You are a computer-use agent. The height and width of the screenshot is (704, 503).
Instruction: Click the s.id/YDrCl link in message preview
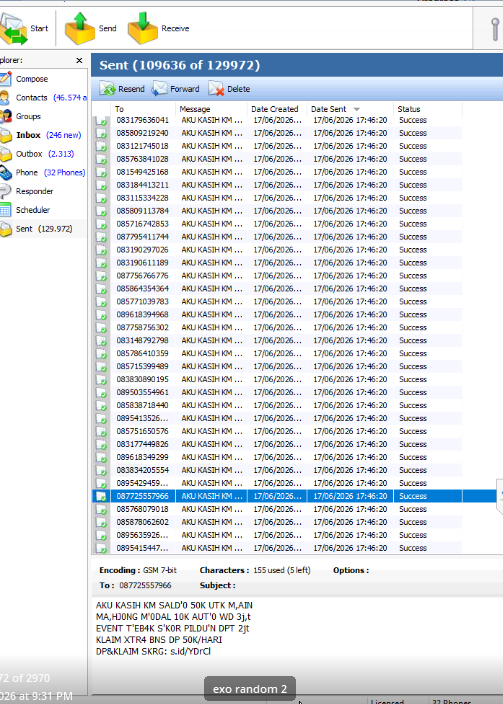pos(190,651)
